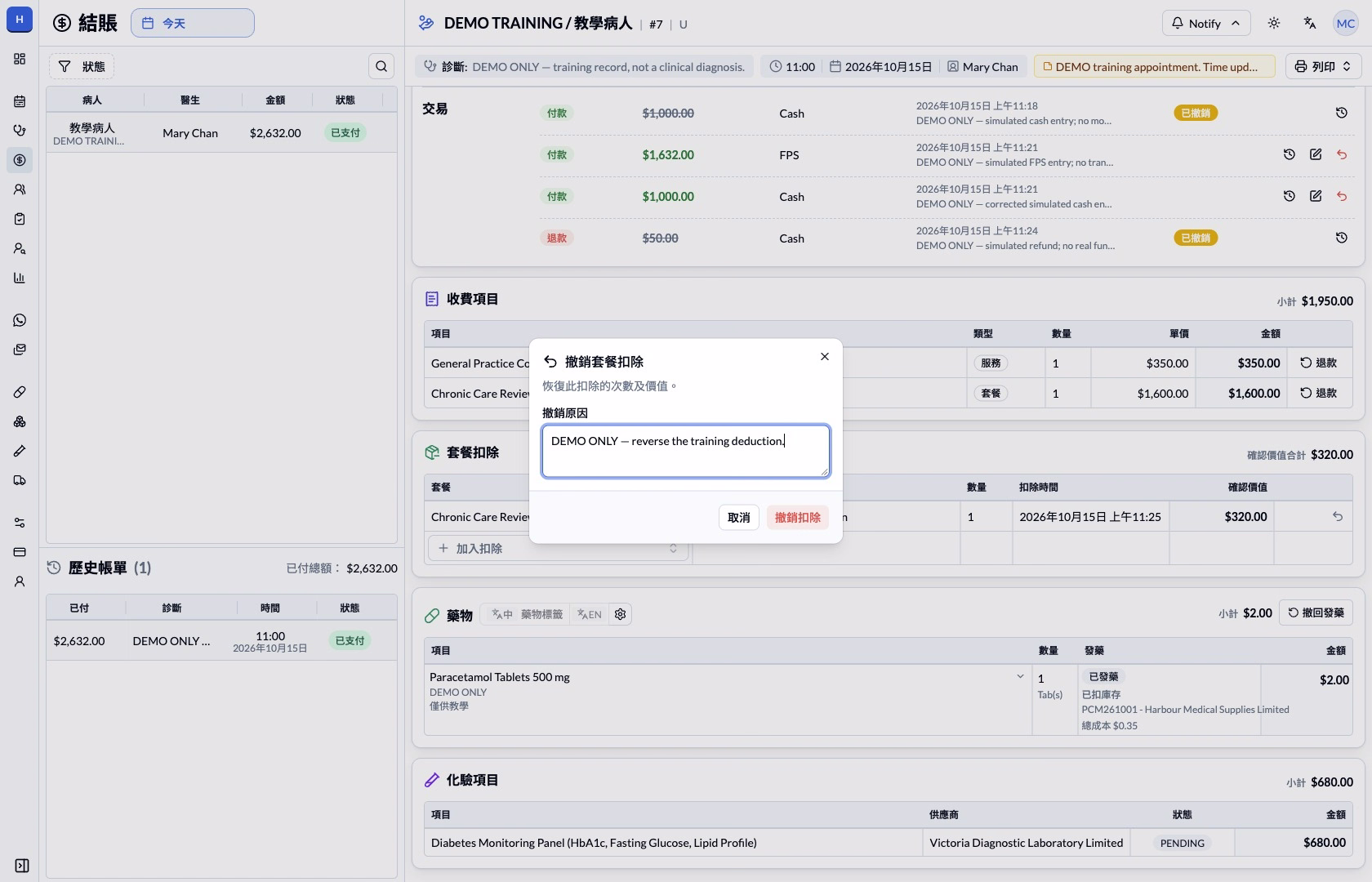1372x882 pixels.
Task: Click the 已支付 badge in the billing list
Action: (x=345, y=132)
